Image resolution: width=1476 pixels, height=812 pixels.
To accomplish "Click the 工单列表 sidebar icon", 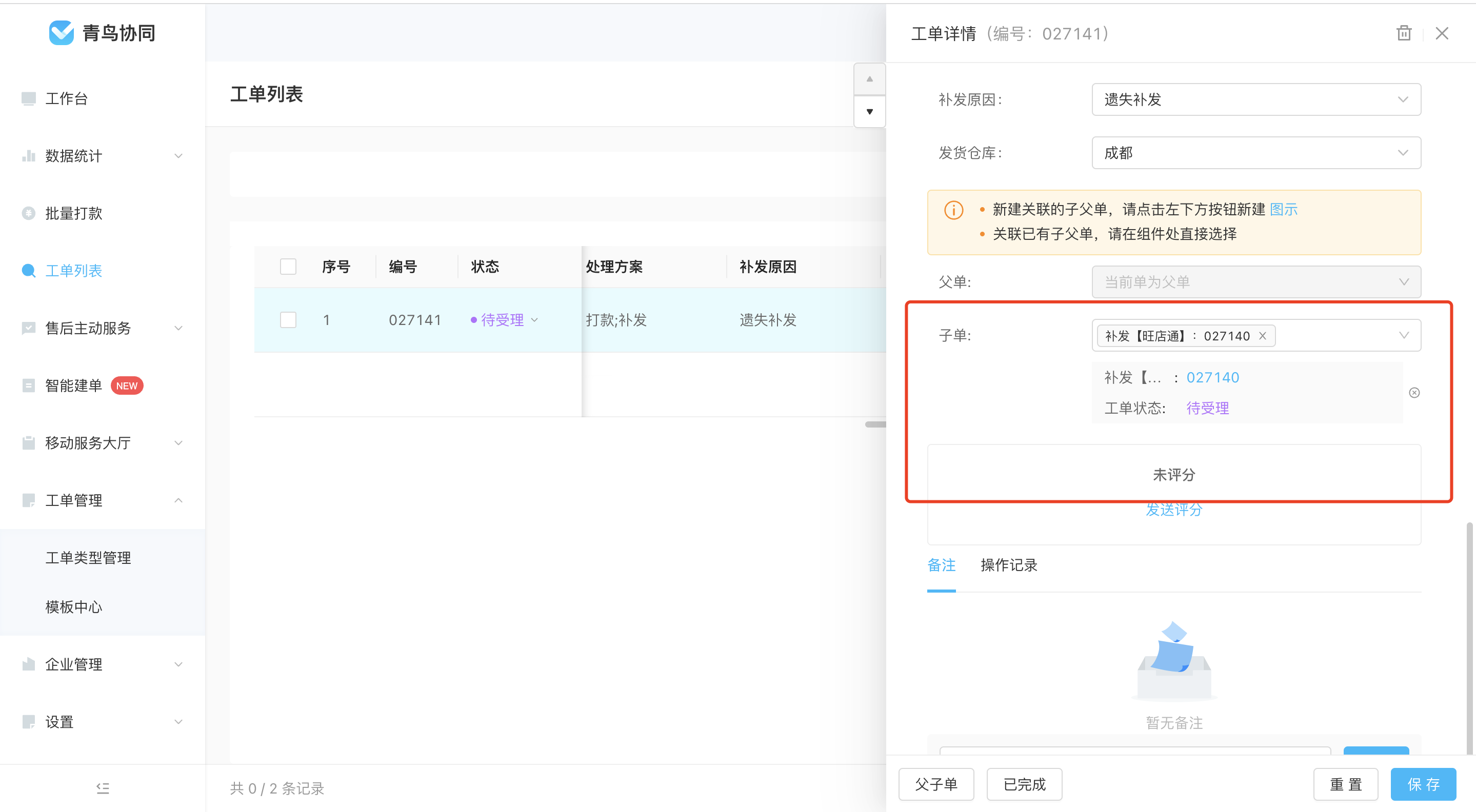I will [28, 270].
